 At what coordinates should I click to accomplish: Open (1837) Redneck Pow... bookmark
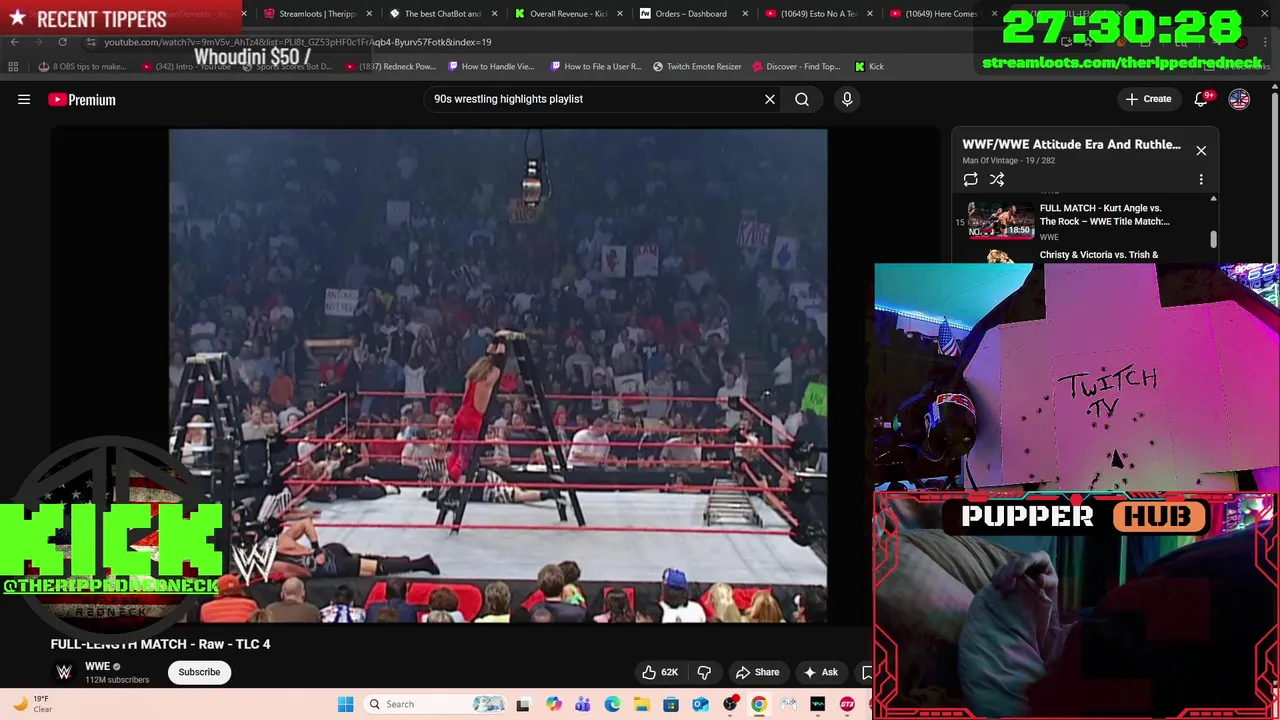coord(391,66)
